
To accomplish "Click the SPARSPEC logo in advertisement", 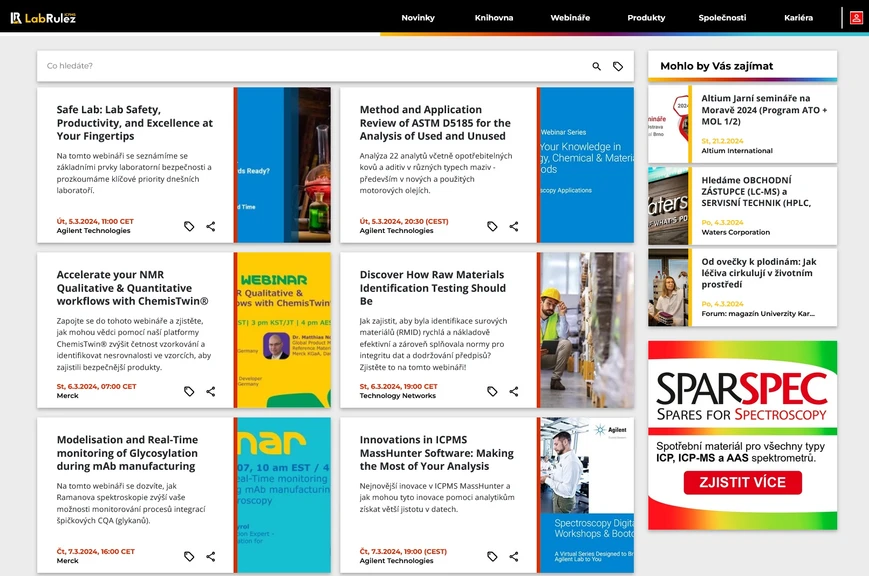I will click(x=742, y=396).
